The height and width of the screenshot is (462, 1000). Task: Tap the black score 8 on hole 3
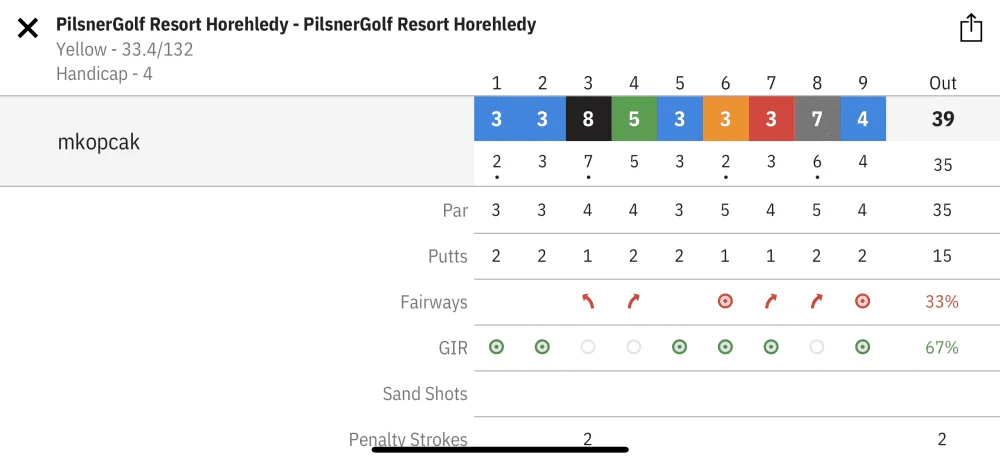(588, 119)
